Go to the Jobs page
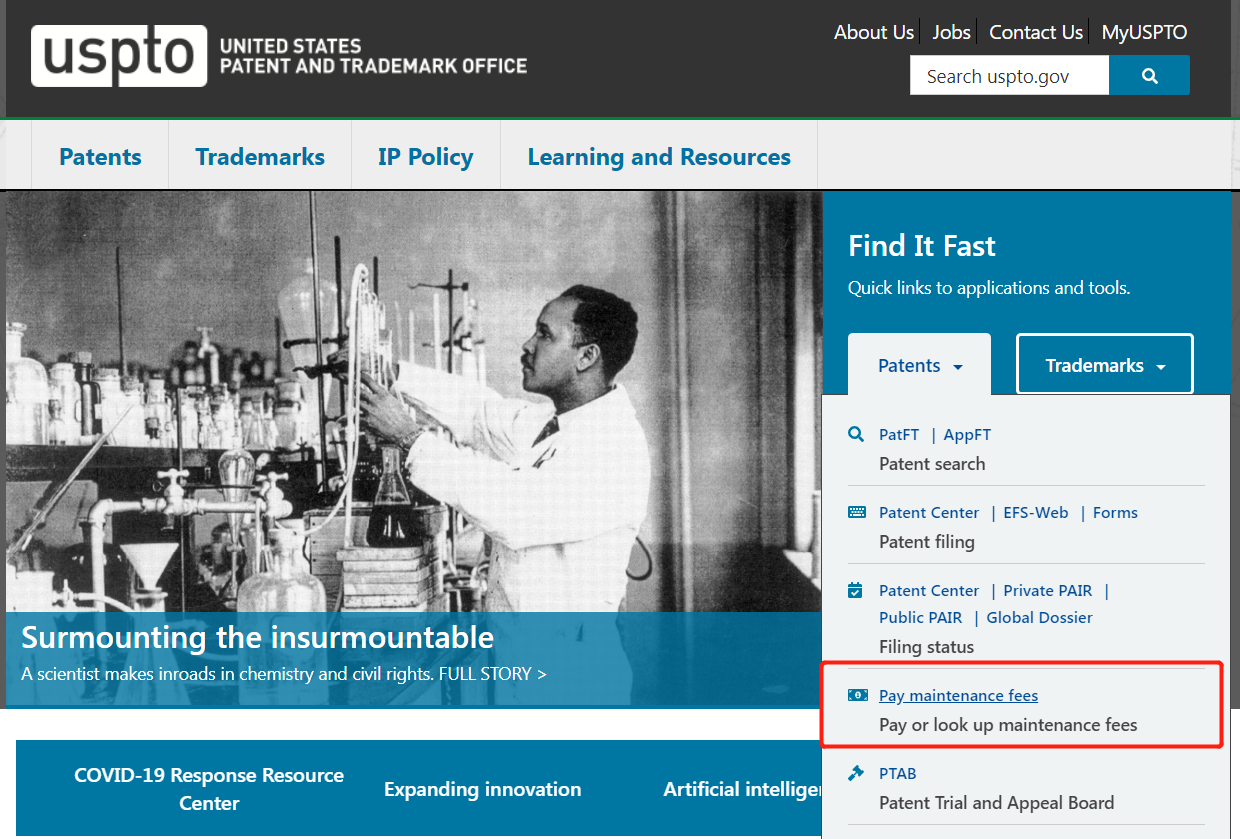This screenshot has width=1240, height=839. (951, 32)
